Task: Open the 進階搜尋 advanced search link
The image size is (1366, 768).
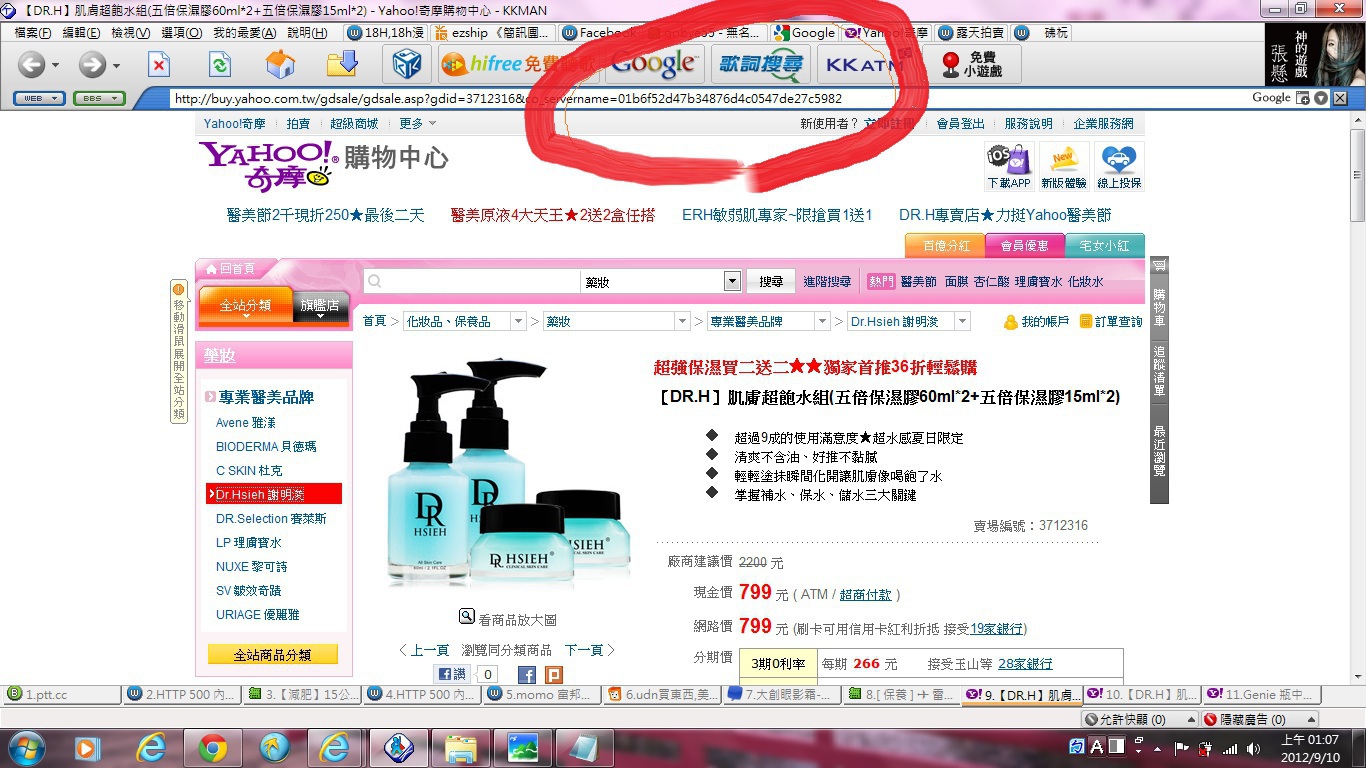Action: click(x=827, y=282)
